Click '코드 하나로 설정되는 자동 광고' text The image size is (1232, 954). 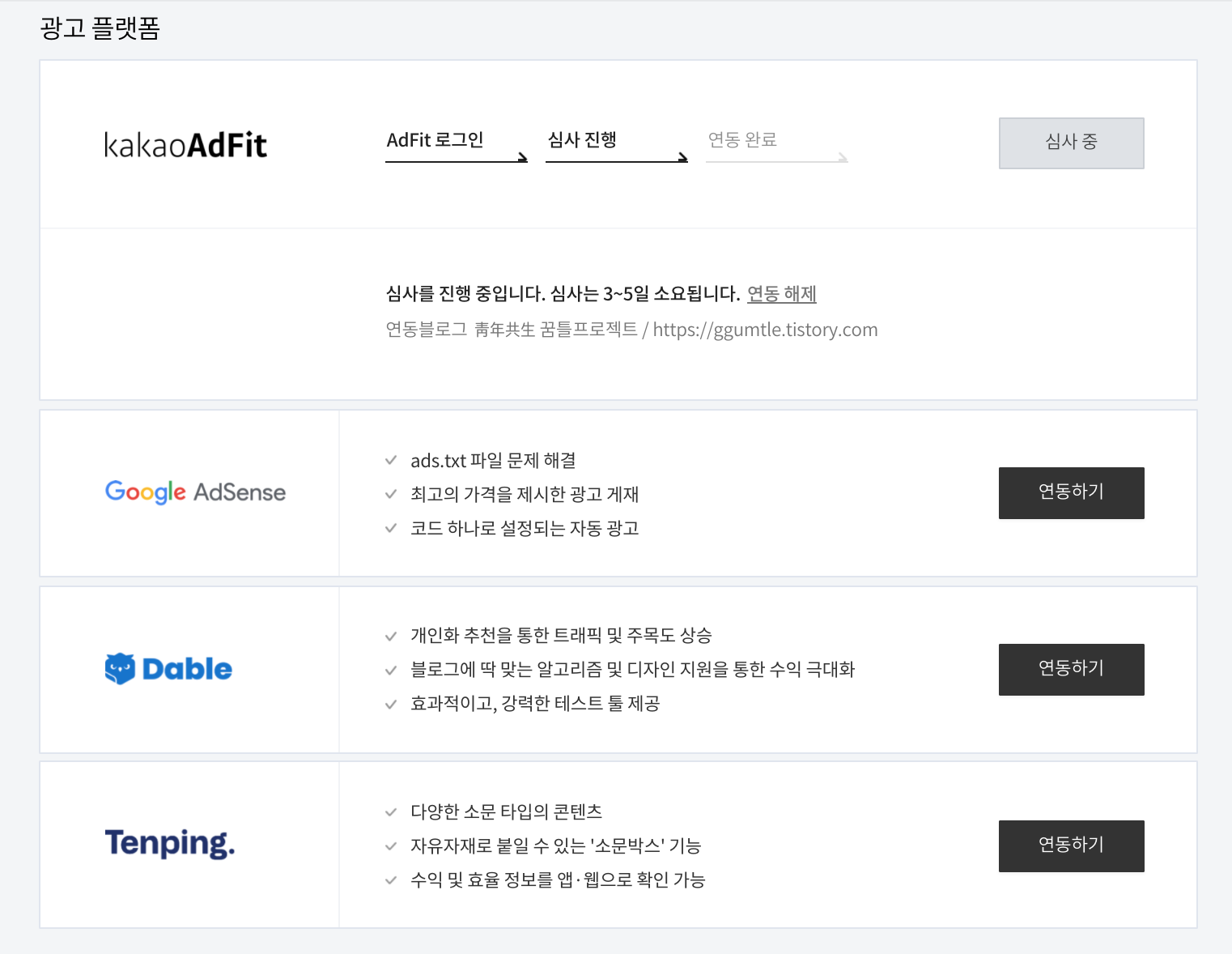coord(525,528)
